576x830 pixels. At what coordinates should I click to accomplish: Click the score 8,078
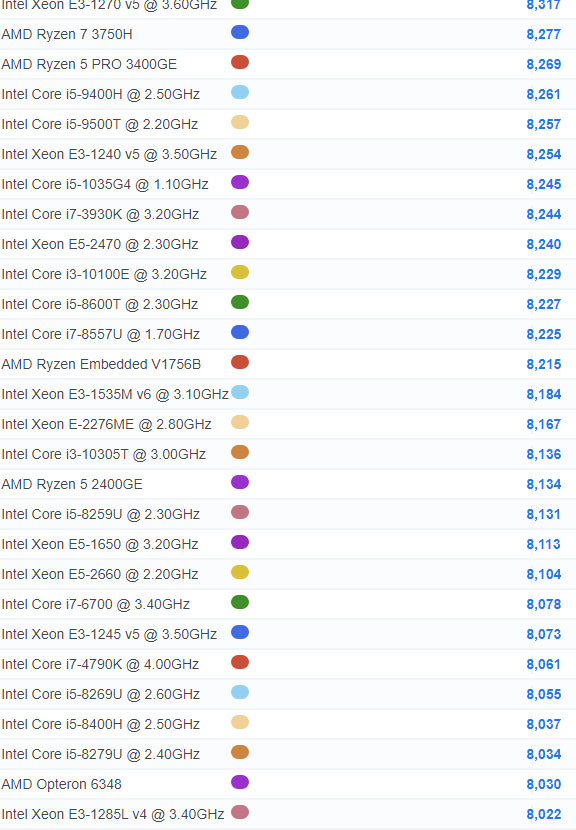(x=544, y=604)
